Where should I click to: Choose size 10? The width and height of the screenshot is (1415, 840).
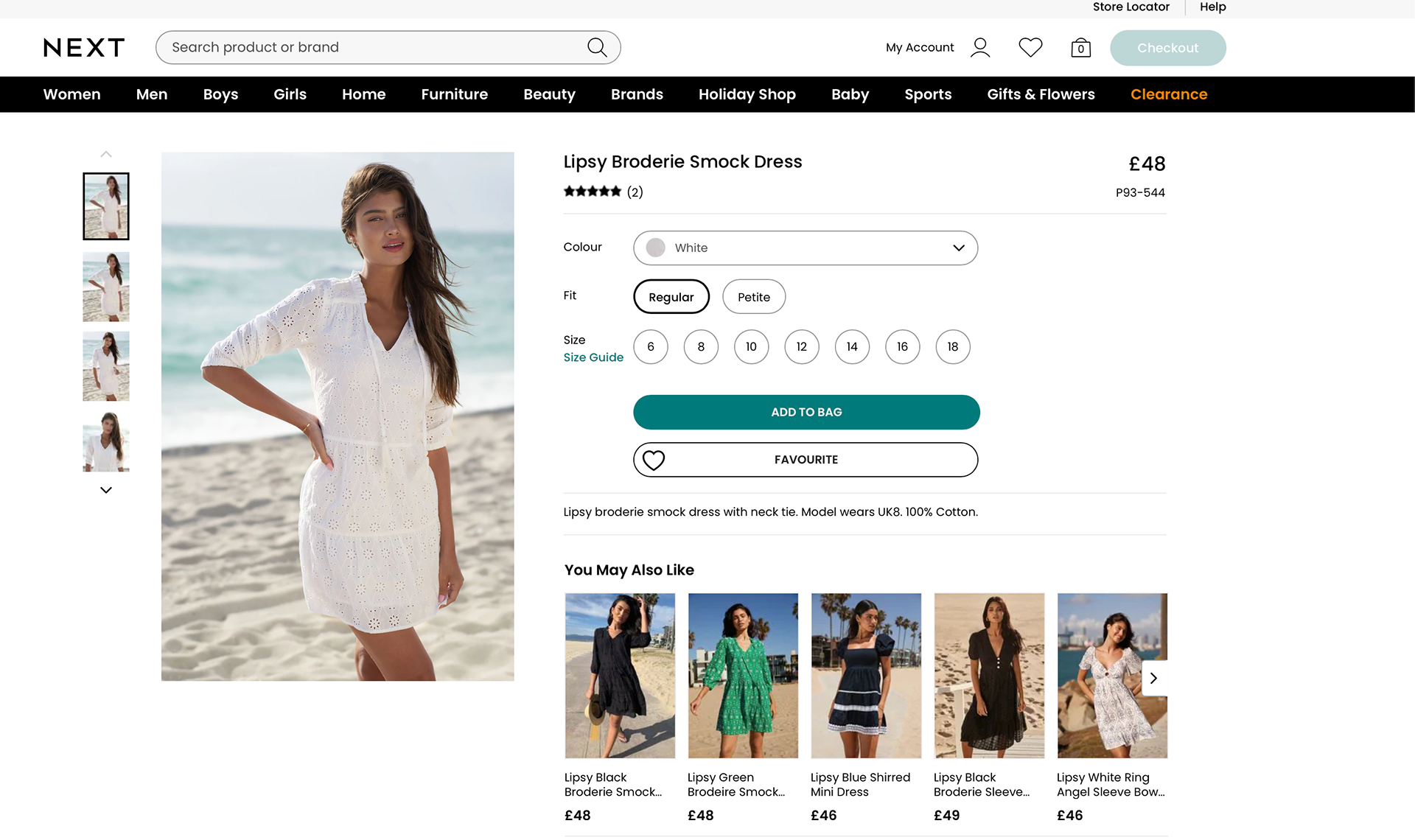coord(751,347)
